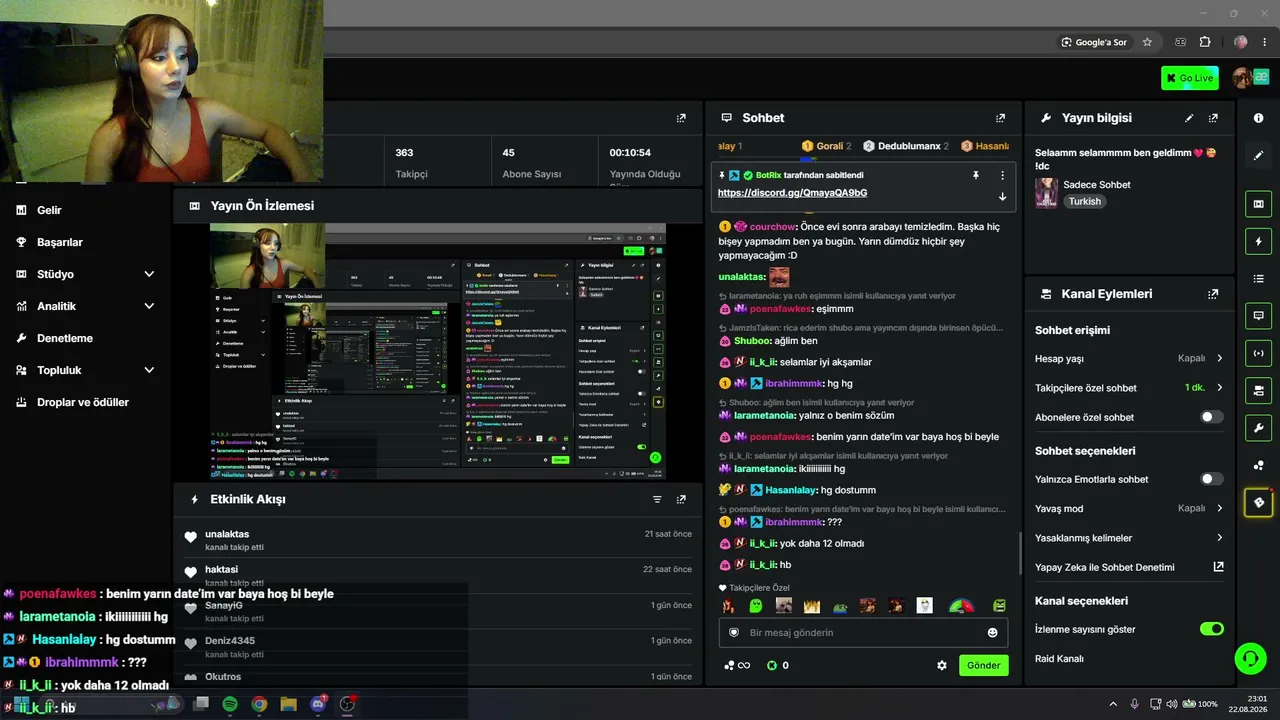Click haktasi in the activity feed

click(221, 569)
